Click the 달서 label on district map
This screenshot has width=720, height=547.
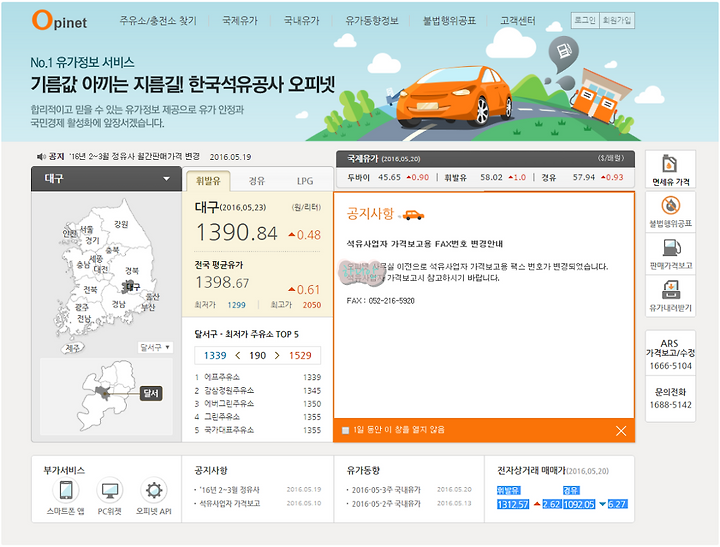(151, 394)
